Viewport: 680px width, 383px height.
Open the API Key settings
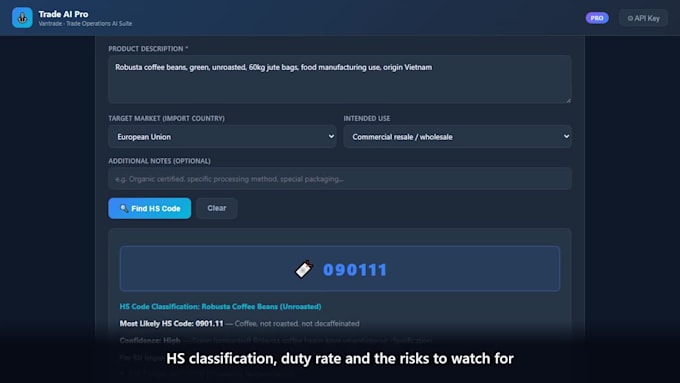pyautogui.click(x=644, y=18)
